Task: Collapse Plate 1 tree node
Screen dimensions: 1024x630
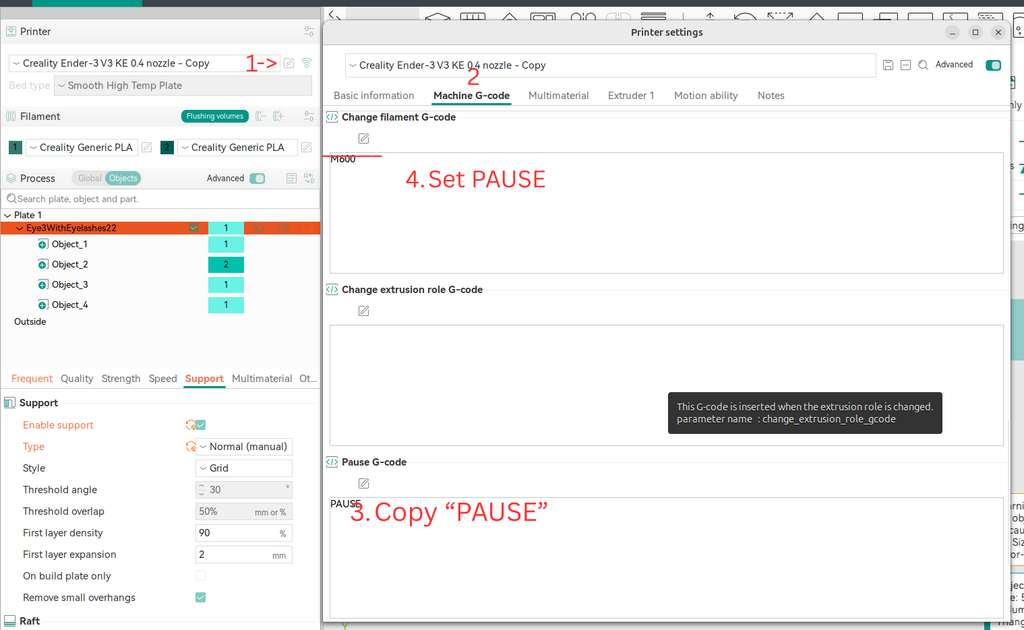Action: tap(7, 215)
